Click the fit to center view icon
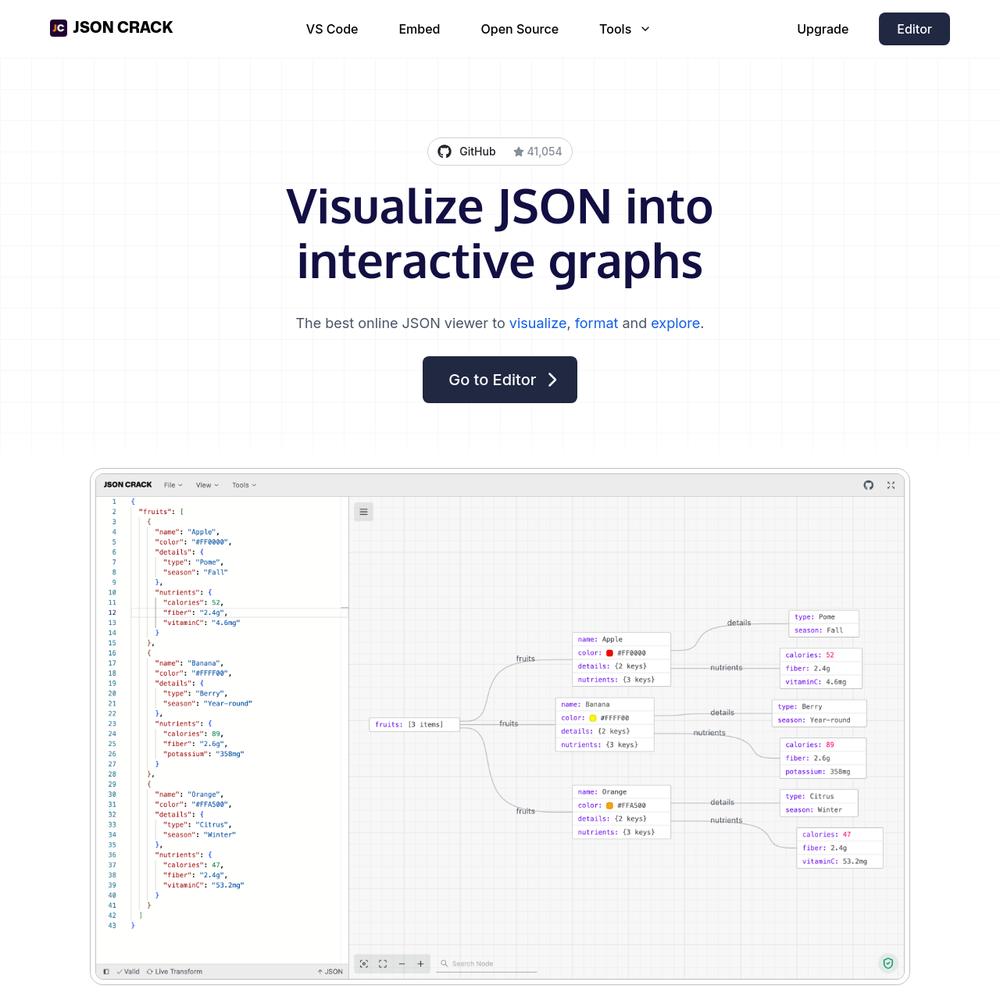 click(383, 964)
